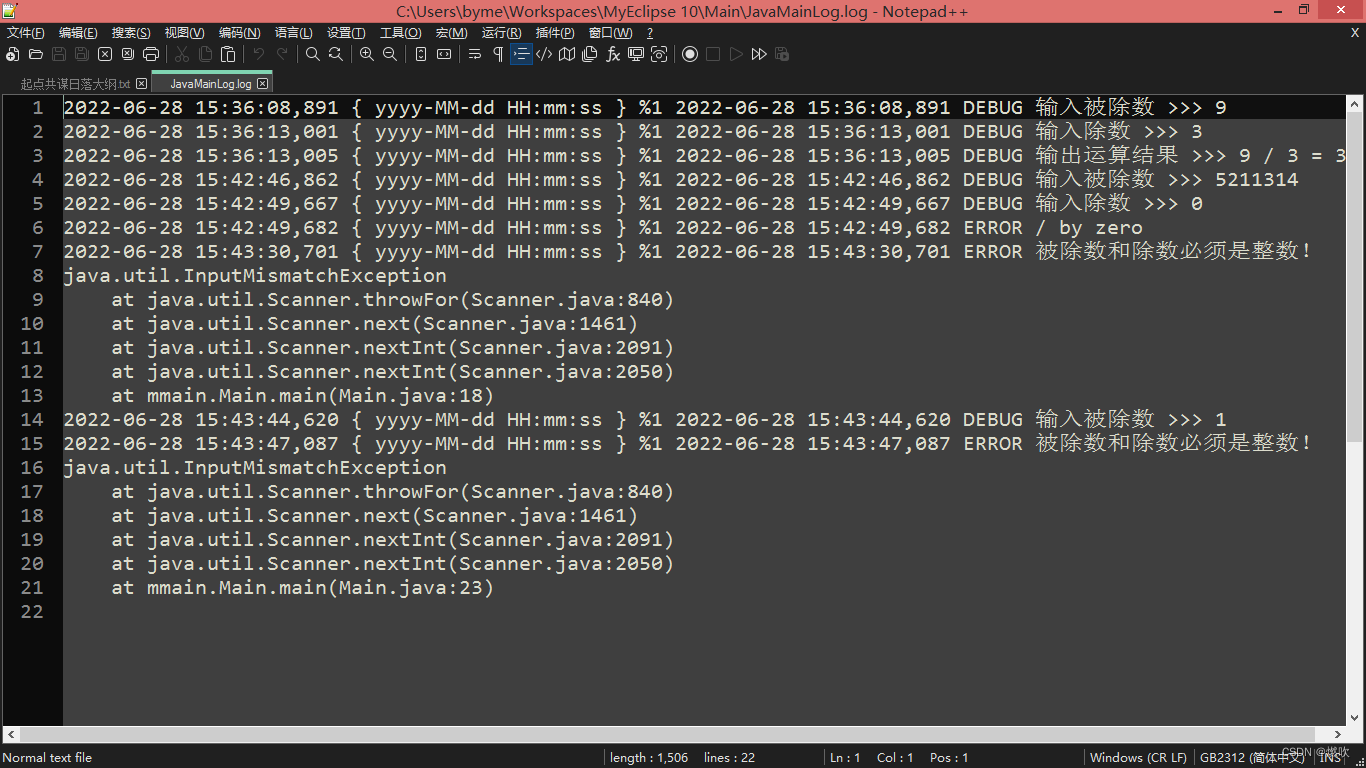This screenshot has height=768, width=1366.
Task: Open the 窗口(W) window menu
Action: (x=611, y=33)
